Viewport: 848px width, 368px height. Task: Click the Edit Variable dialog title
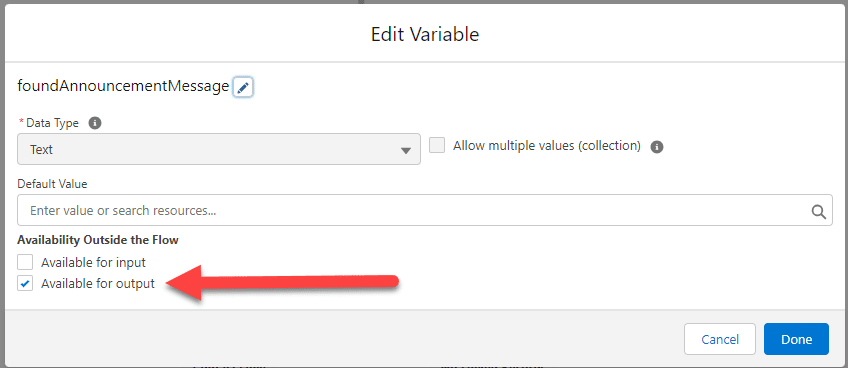coord(425,34)
